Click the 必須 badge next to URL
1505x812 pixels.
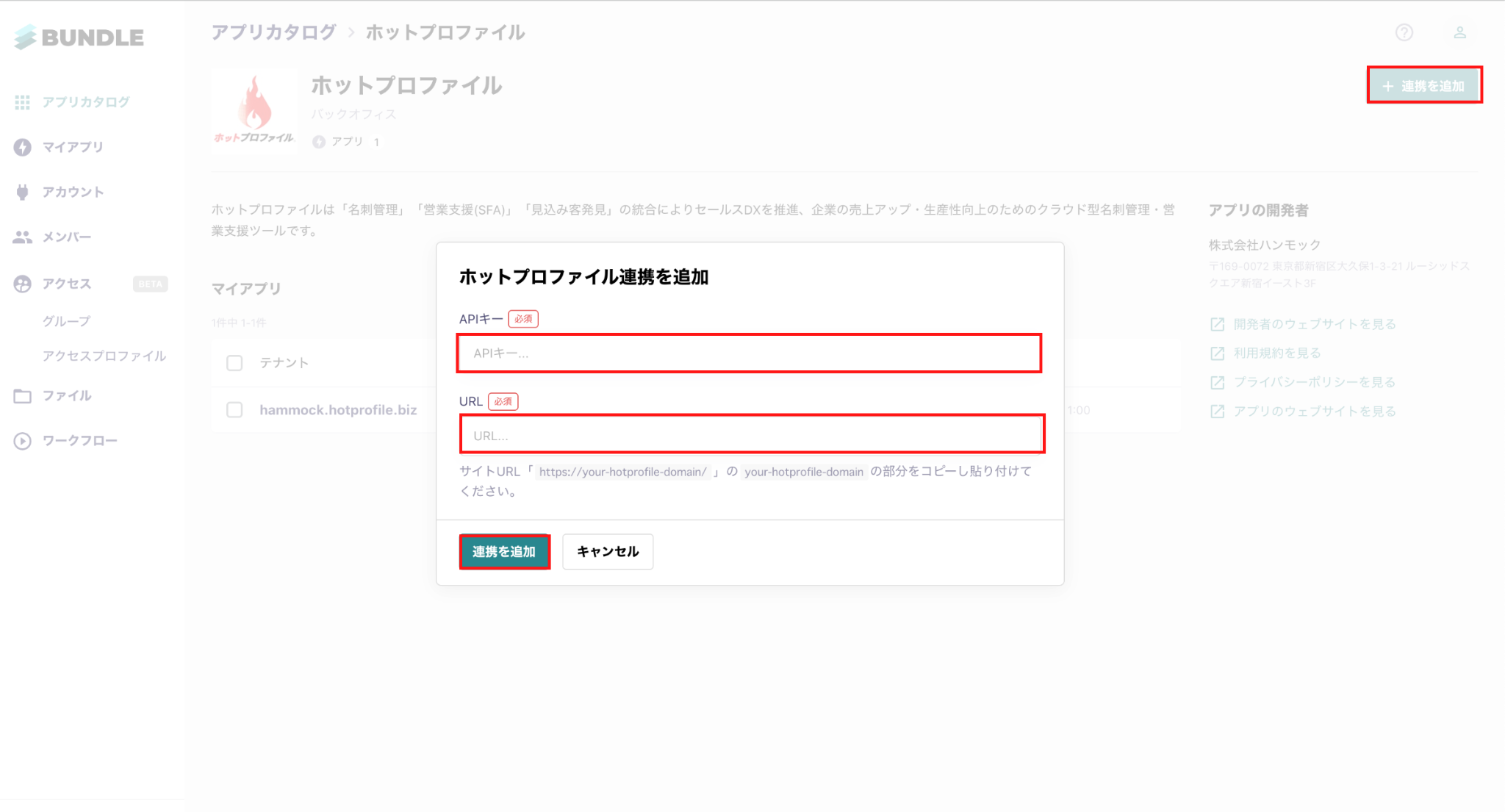pyautogui.click(x=503, y=401)
